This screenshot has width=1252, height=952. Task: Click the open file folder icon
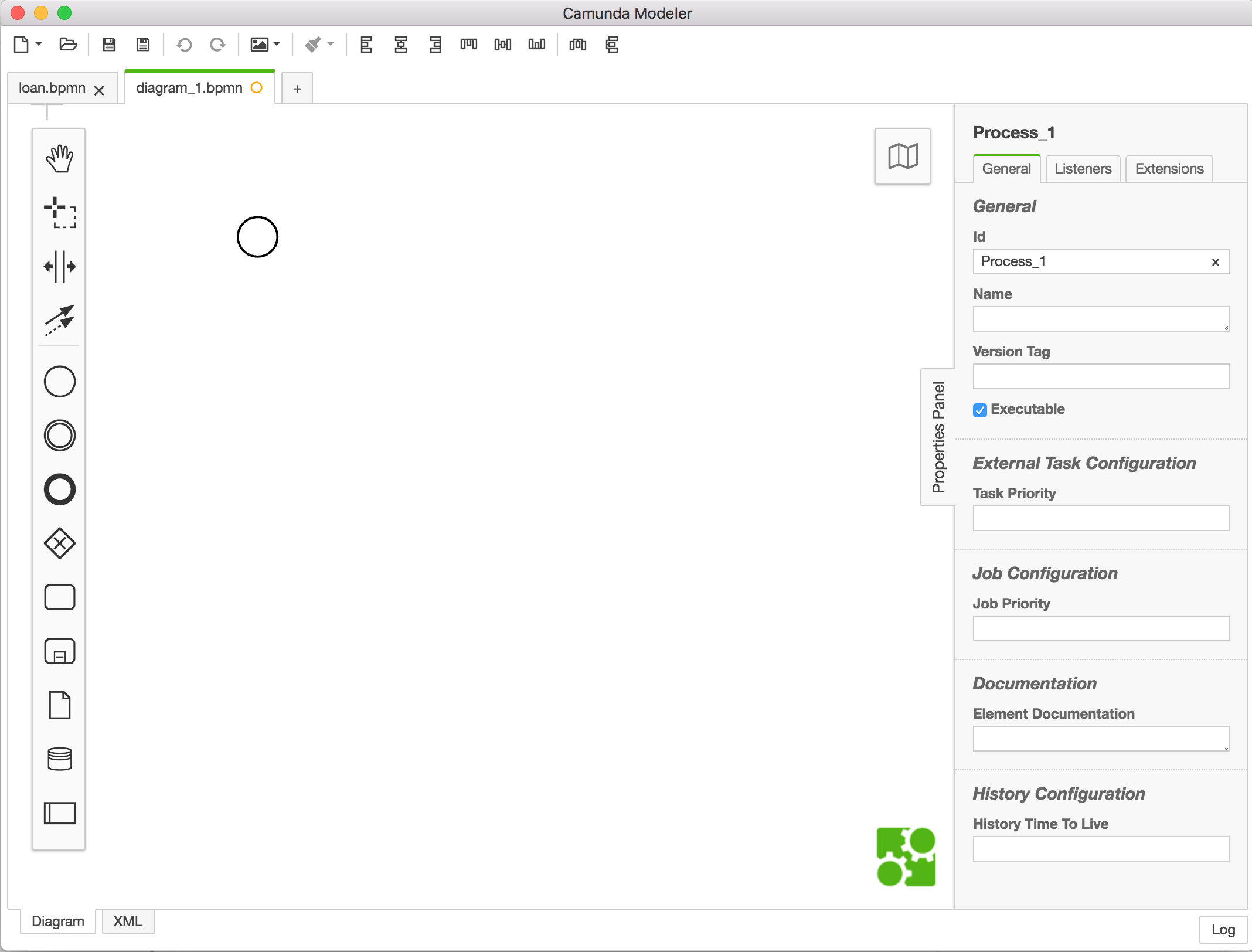click(x=68, y=45)
